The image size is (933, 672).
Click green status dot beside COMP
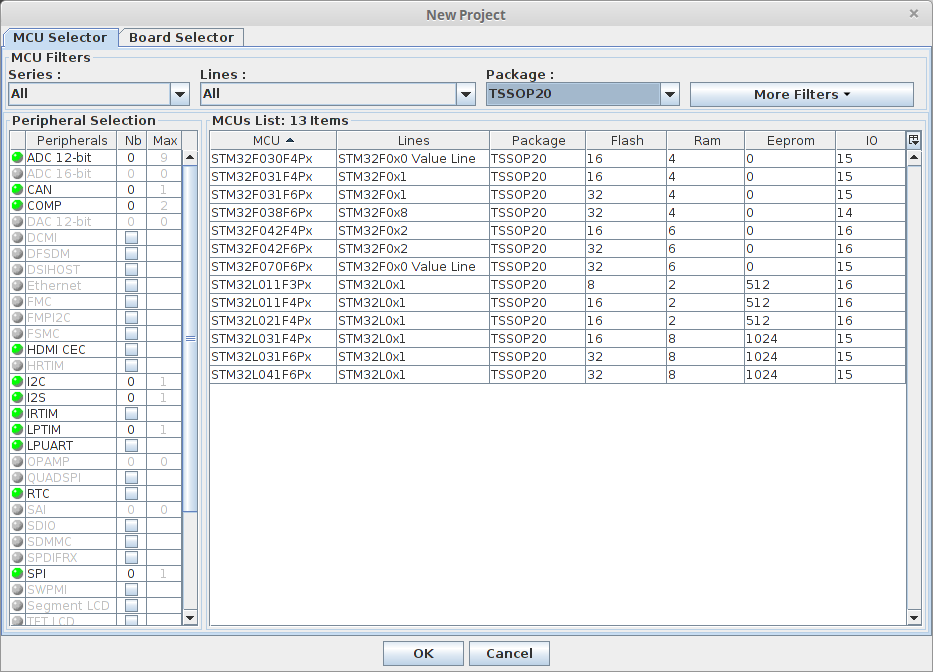click(x=17, y=206)
